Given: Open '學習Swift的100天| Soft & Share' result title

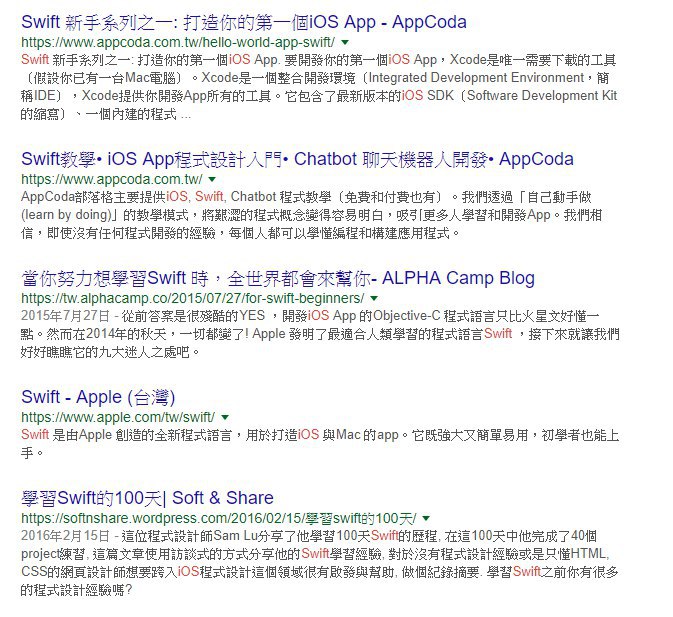Looking at the screenshot, I should [x=147, y=498].
